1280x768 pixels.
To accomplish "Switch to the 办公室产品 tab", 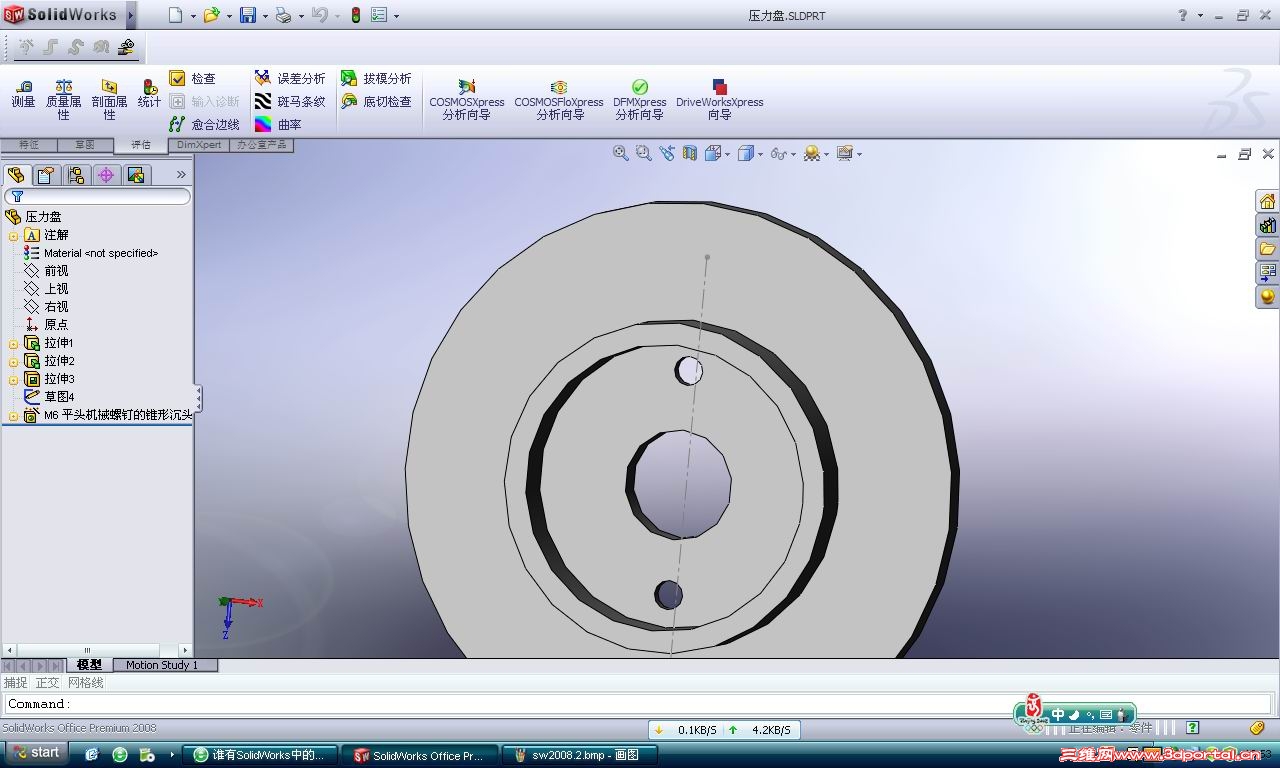I will click(x=262, y=145).
